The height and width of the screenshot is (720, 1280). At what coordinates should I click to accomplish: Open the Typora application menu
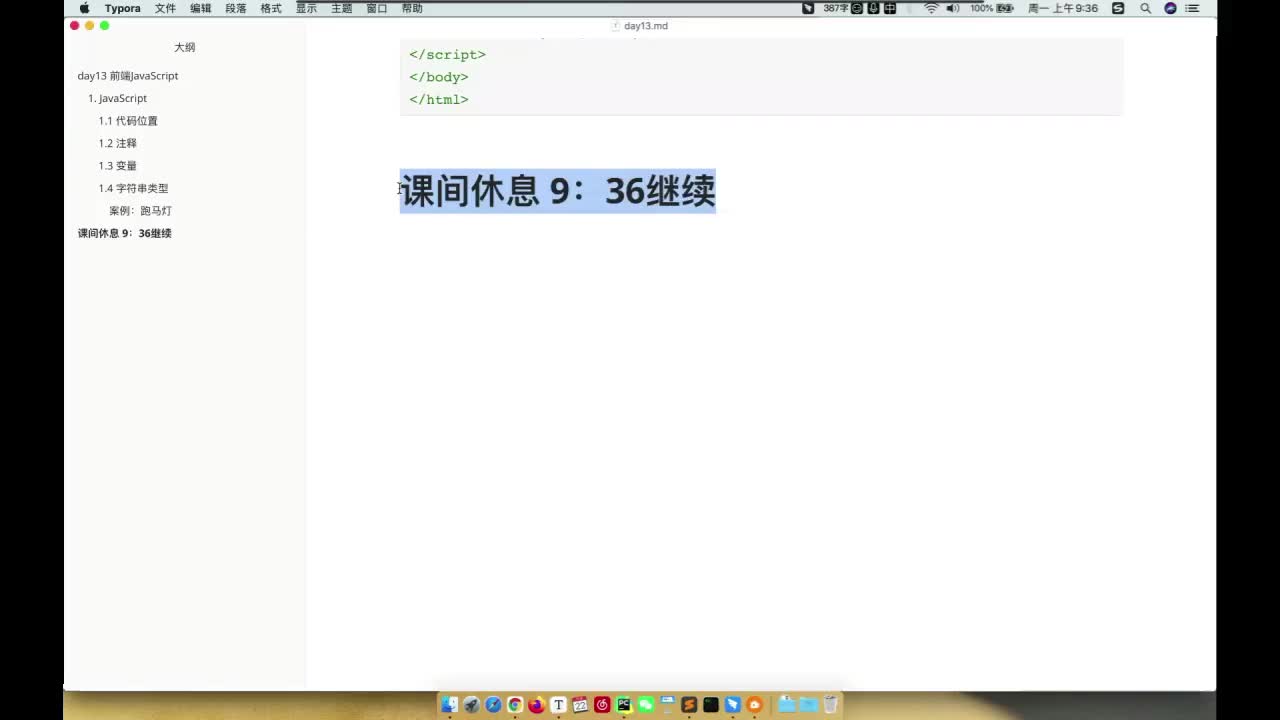point(122,8)
